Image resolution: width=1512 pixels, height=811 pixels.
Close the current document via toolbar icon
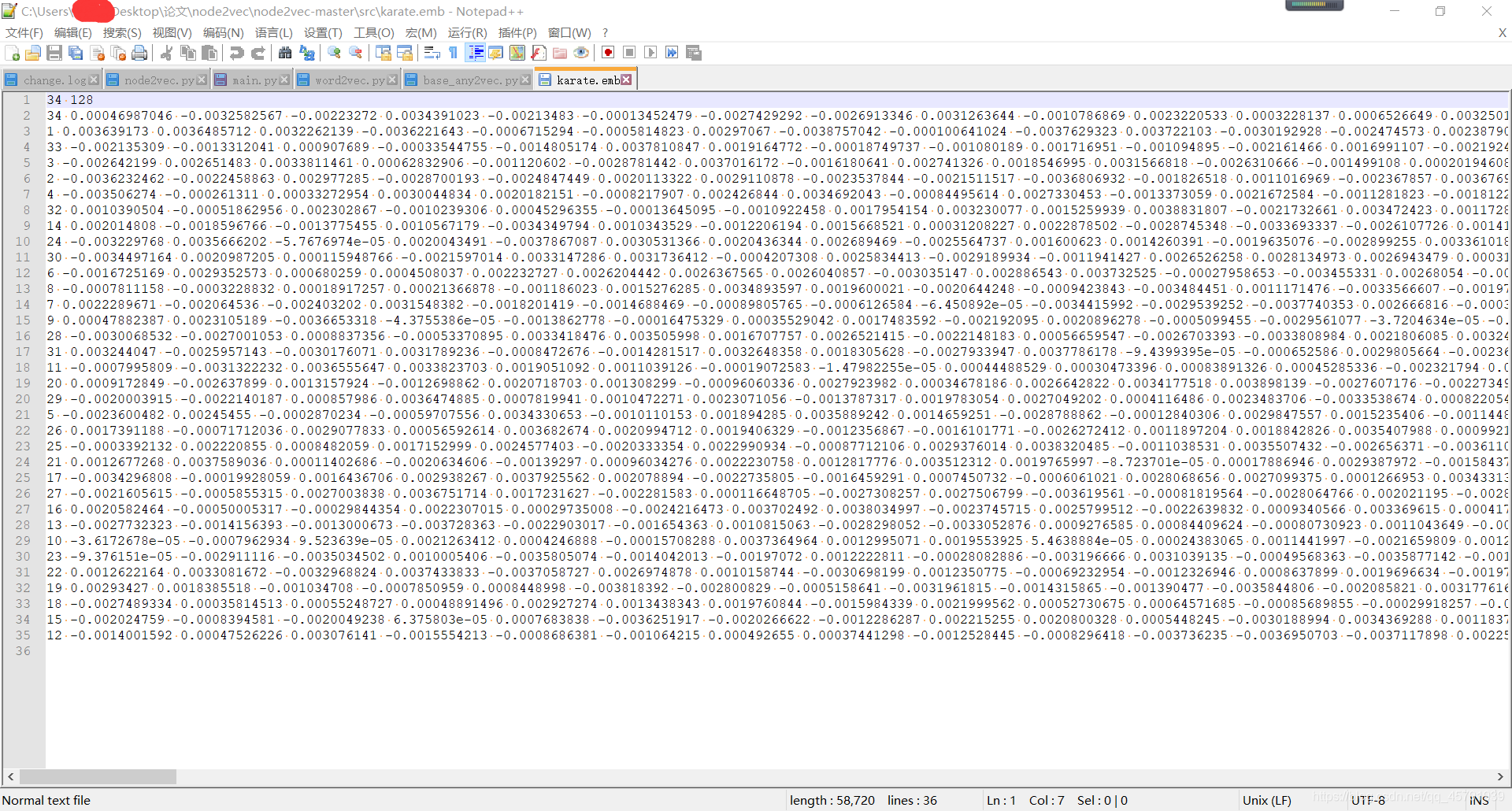(x=98, y=53)
